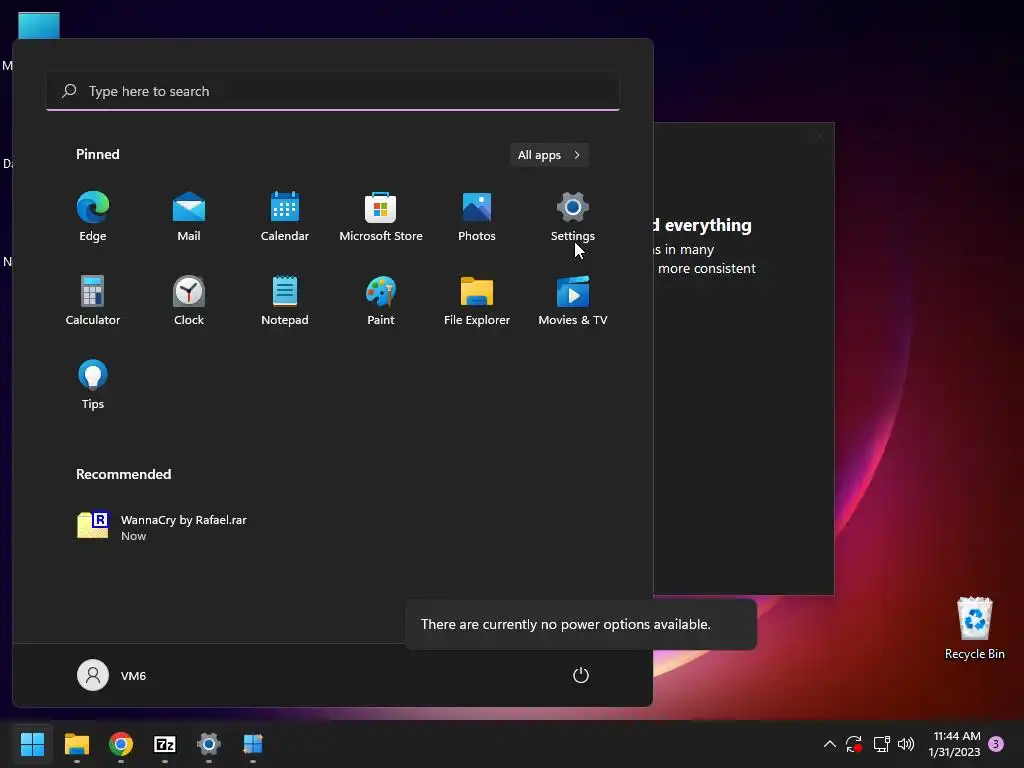The width and height of the screenshot is (1024, 768).
Task: Click the Recommended section heading
Action: [x=123, y=474]
